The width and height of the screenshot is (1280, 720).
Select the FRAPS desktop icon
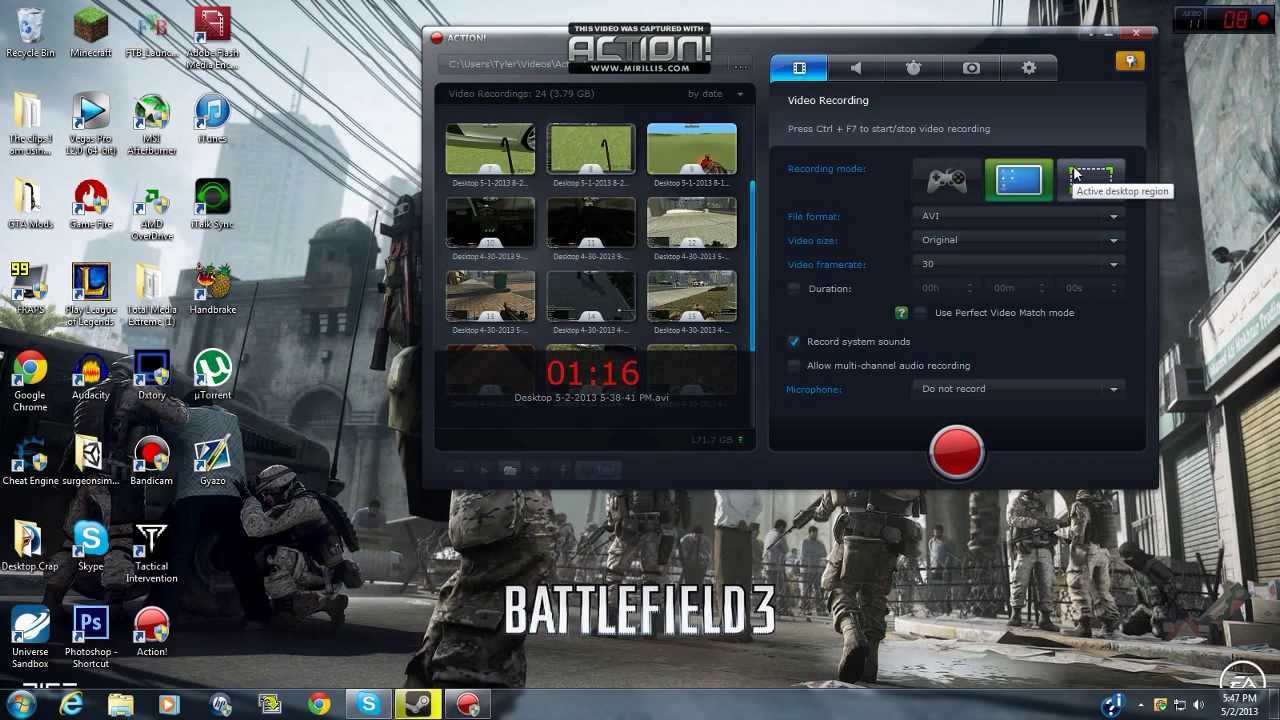tap(30, 290)
